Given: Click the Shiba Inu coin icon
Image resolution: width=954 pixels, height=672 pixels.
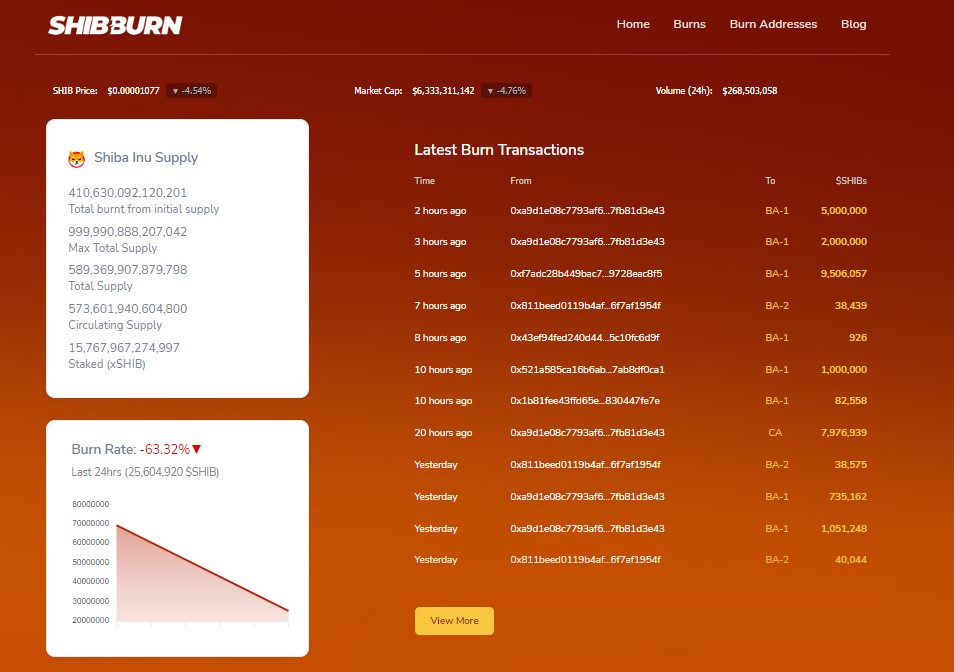Looking at the screenshot, I should pos(77,159).
